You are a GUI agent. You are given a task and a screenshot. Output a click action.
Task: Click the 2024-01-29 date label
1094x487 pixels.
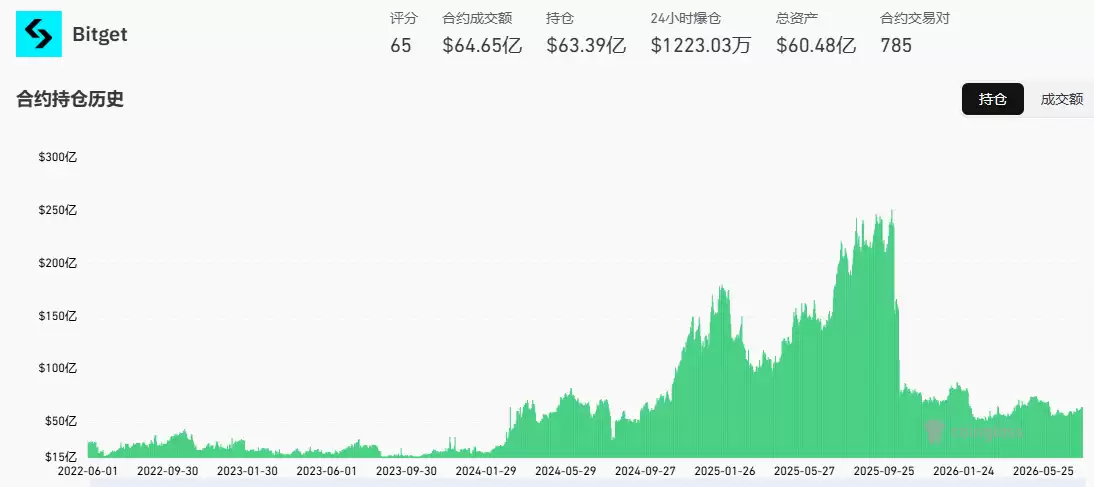[x=486, y=471]
